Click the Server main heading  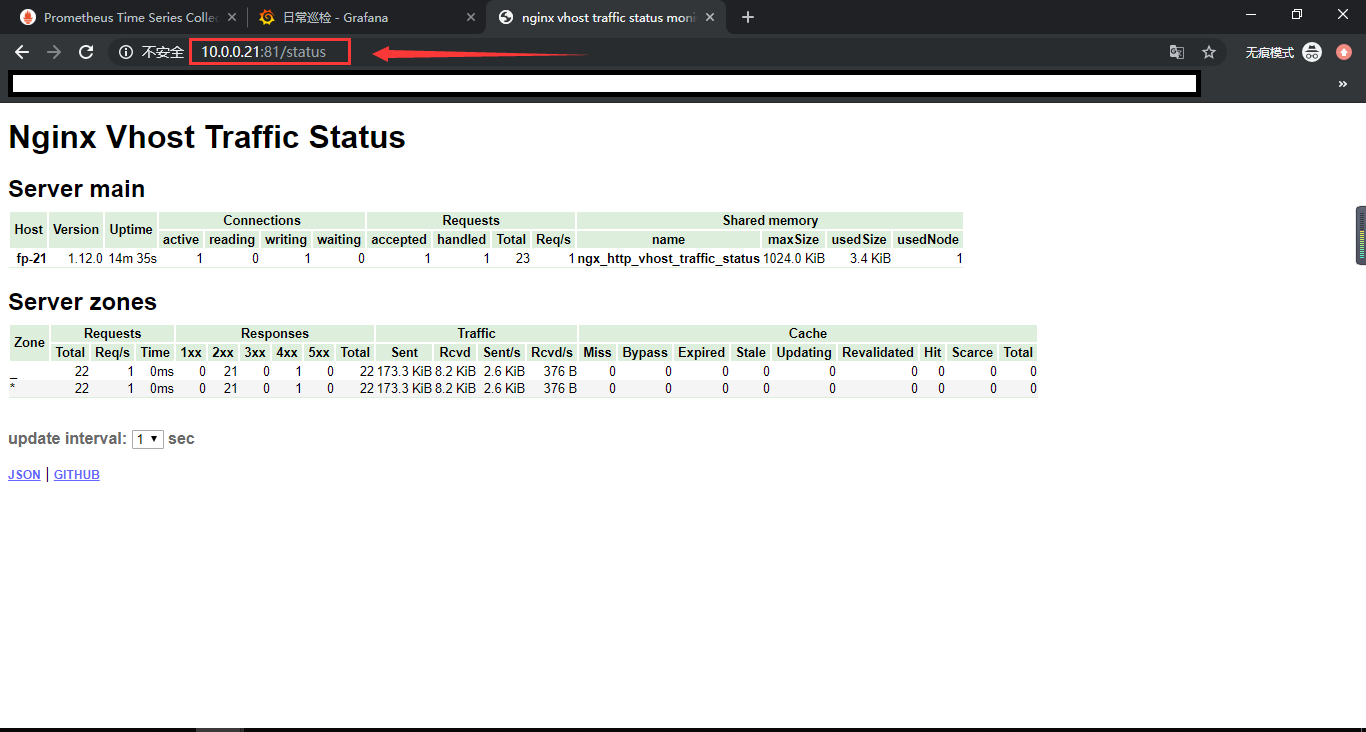pos(77,189)
